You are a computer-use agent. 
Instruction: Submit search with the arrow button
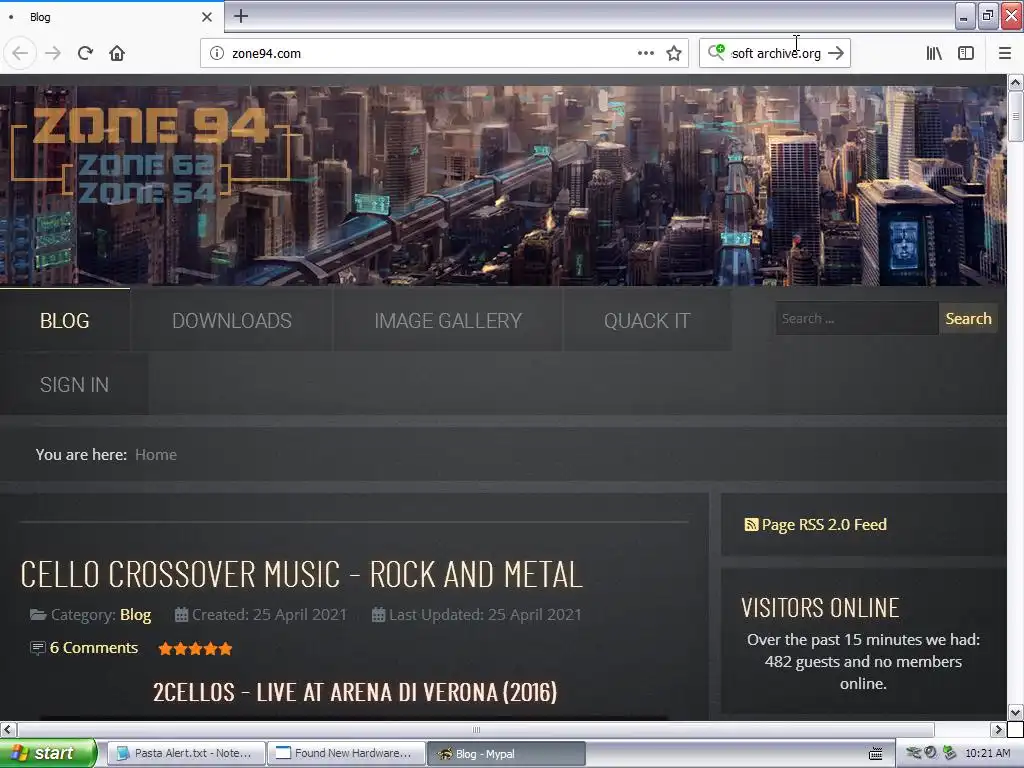coord(836,53)
